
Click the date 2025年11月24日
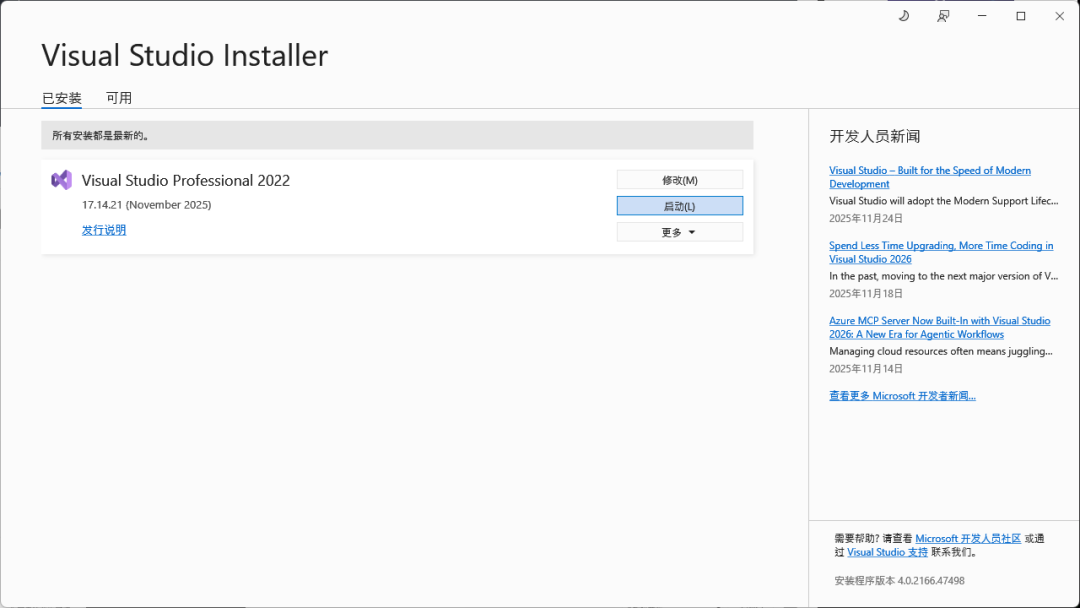pos(866,218)
